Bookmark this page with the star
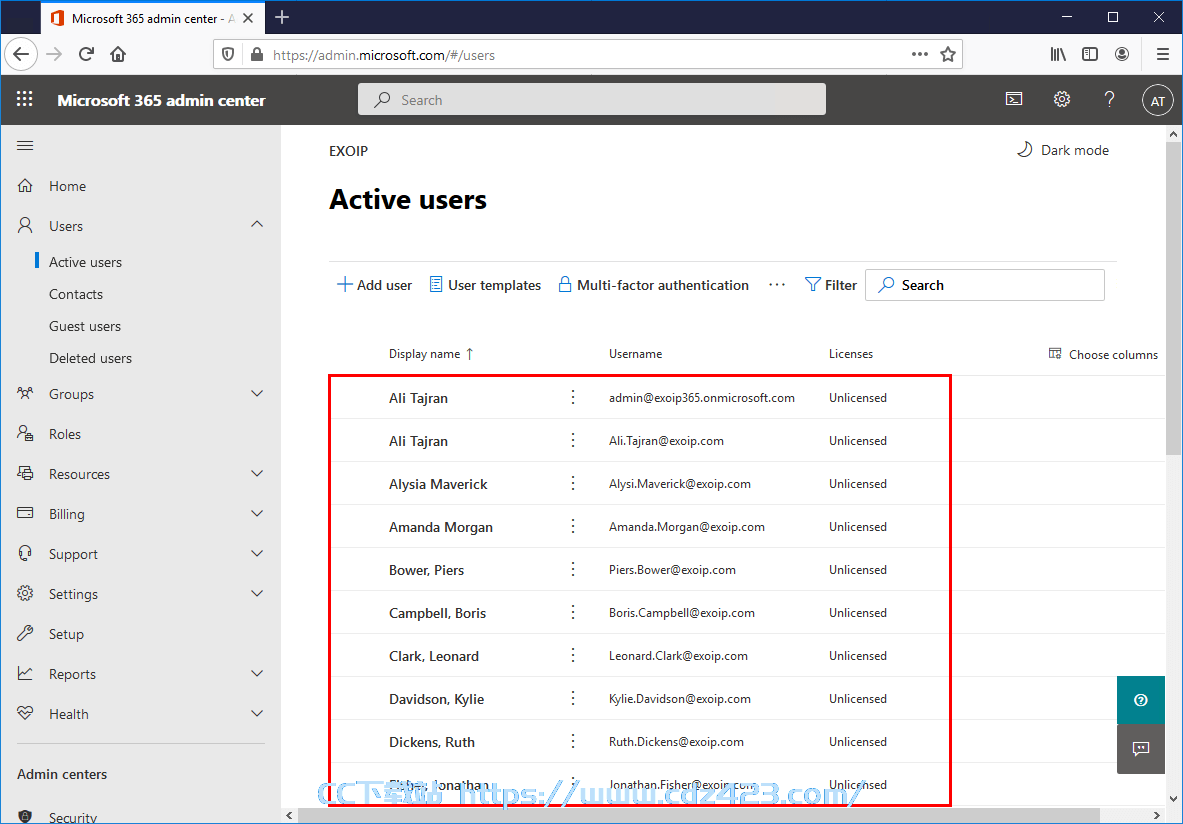The image size is (1183, 824). click(x=948, y=54)
